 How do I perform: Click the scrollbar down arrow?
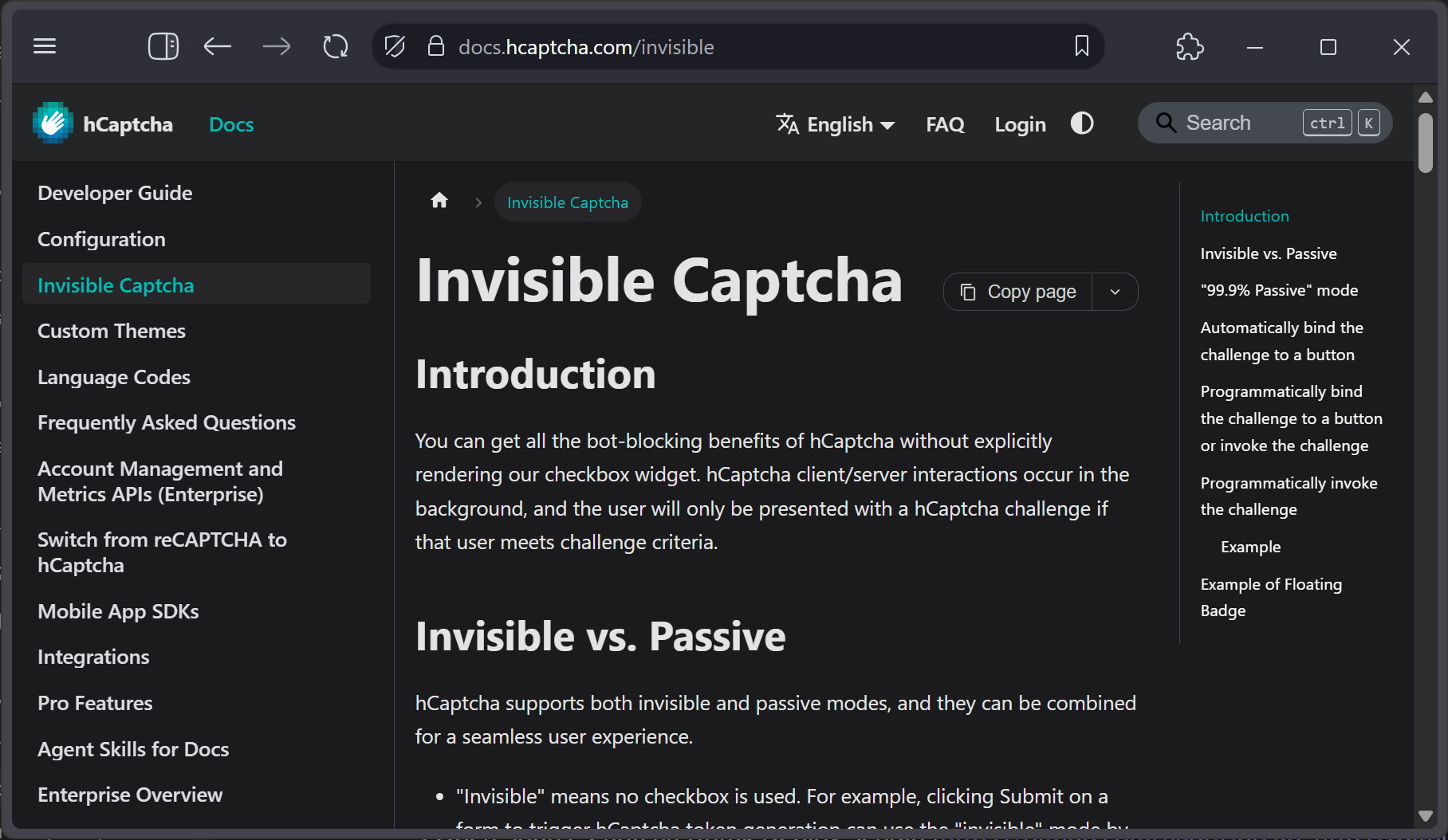[x=1426, y=816]
